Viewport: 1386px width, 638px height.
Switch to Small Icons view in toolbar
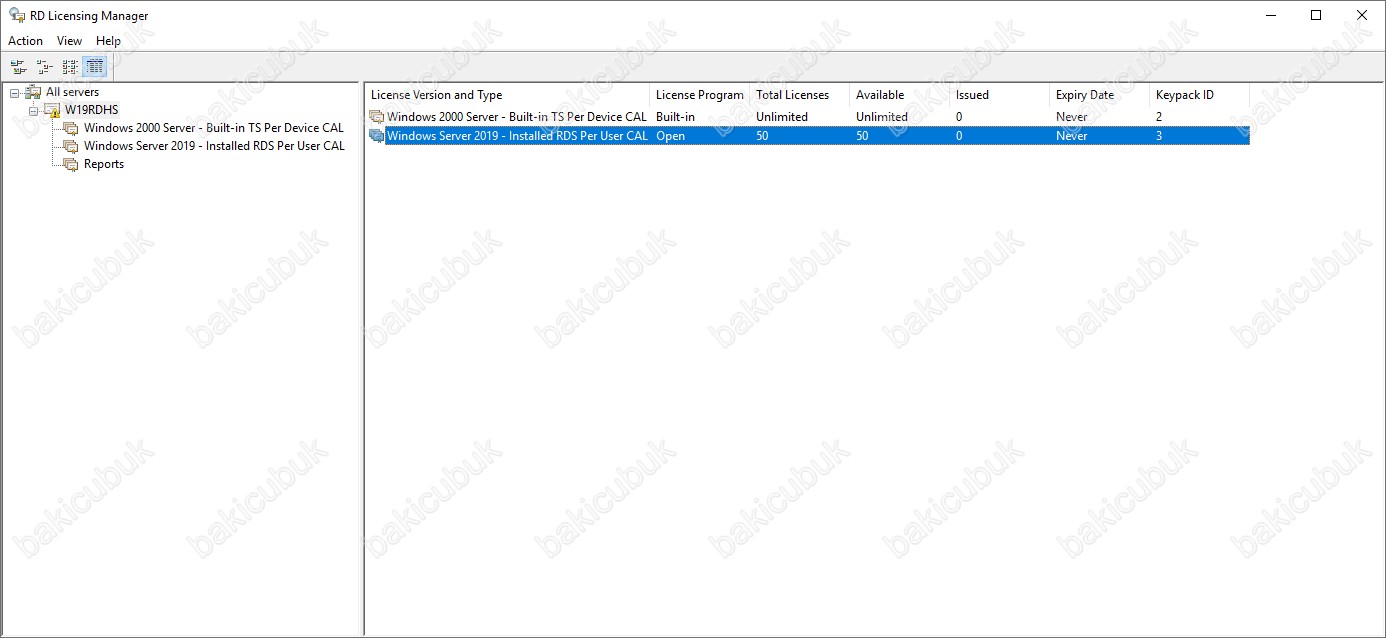point(44,67)
